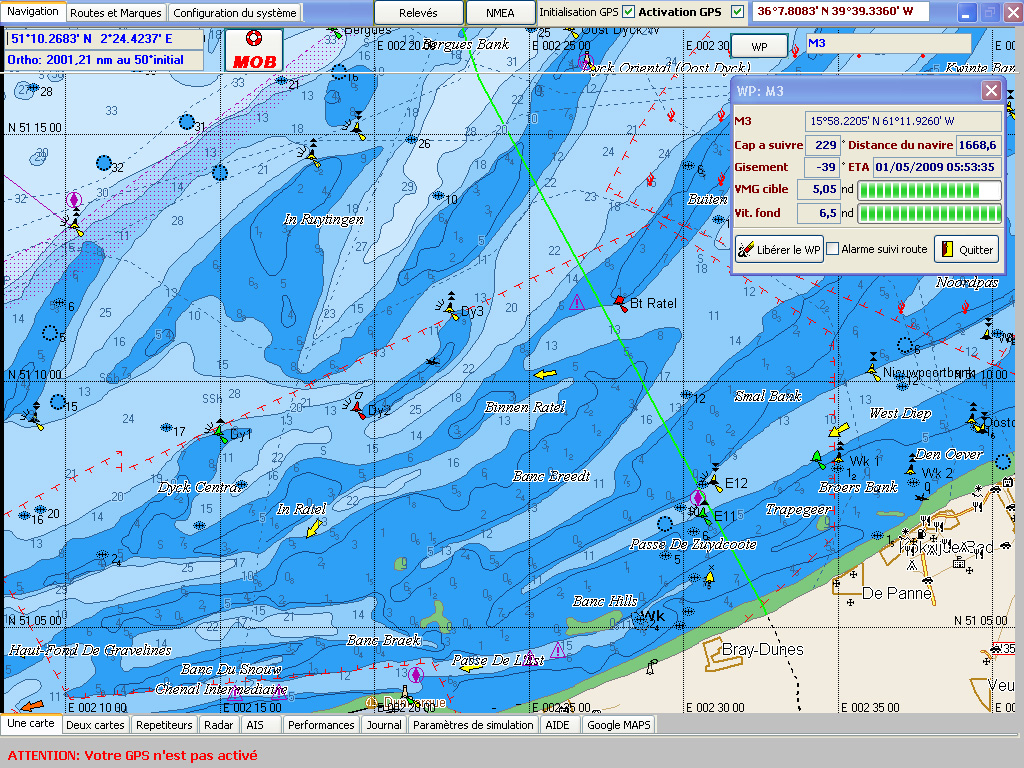Click the yellow buoy below Passe De Zuydcoote

[710, 577]
